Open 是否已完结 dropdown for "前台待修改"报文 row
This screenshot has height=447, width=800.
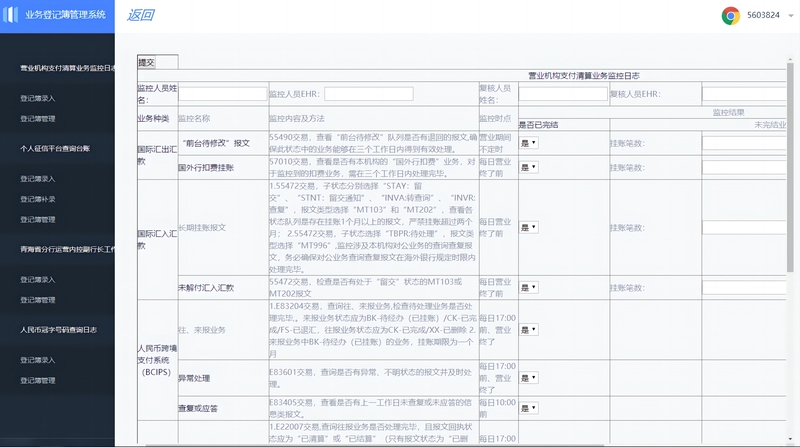point(529,143)
